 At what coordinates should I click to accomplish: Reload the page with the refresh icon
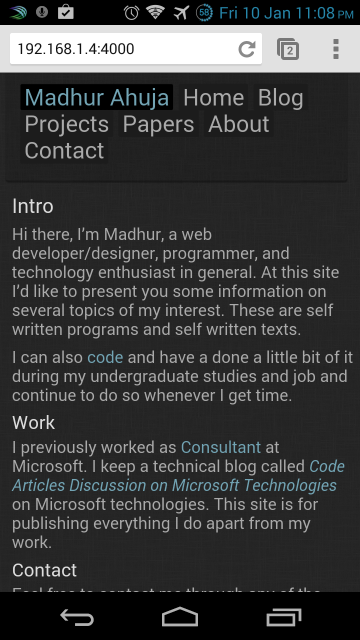(247, 49)
